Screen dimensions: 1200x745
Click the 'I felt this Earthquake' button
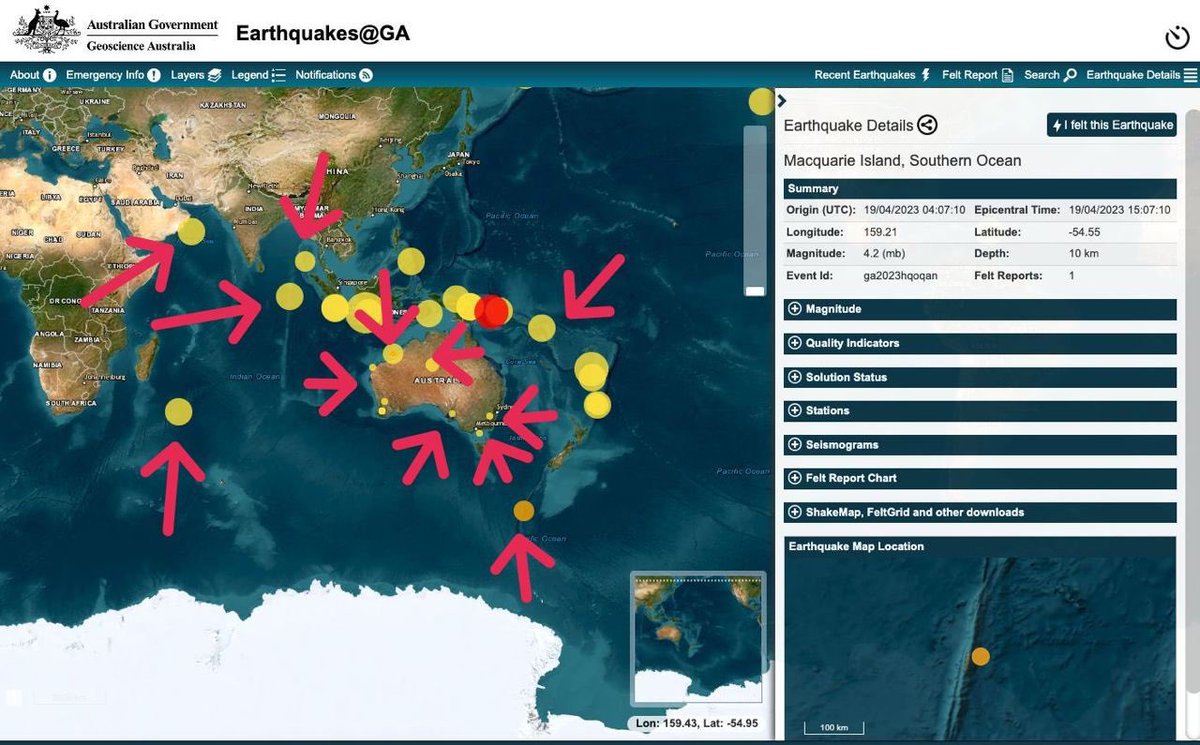[x=1112, y=125]
